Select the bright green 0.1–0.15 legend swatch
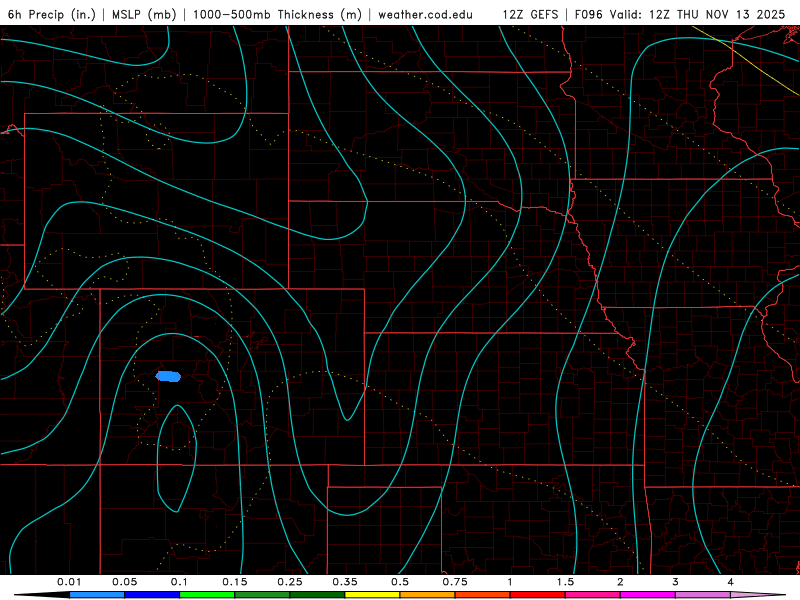Viewport: 800px width, 600px height. click(x=207, y=595)
